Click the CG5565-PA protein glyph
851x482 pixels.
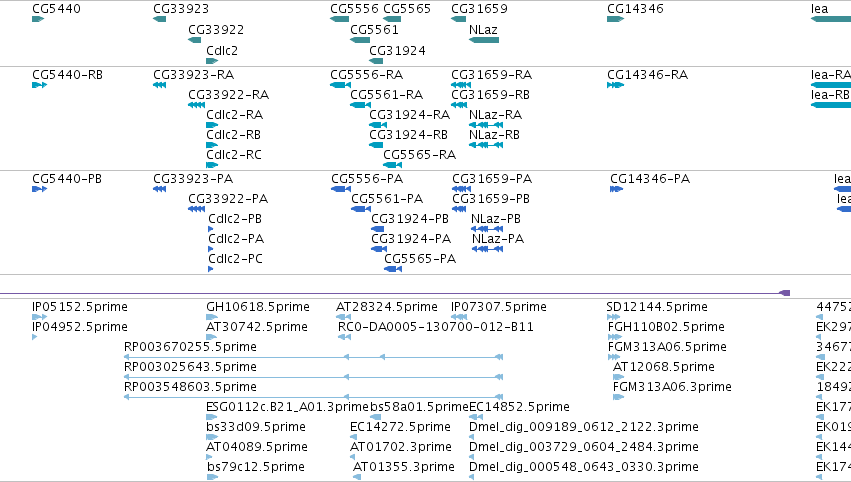[393, 269]
